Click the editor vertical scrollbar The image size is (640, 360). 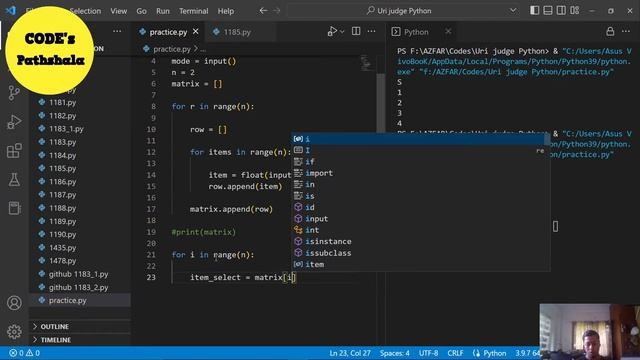click(381, 102)
